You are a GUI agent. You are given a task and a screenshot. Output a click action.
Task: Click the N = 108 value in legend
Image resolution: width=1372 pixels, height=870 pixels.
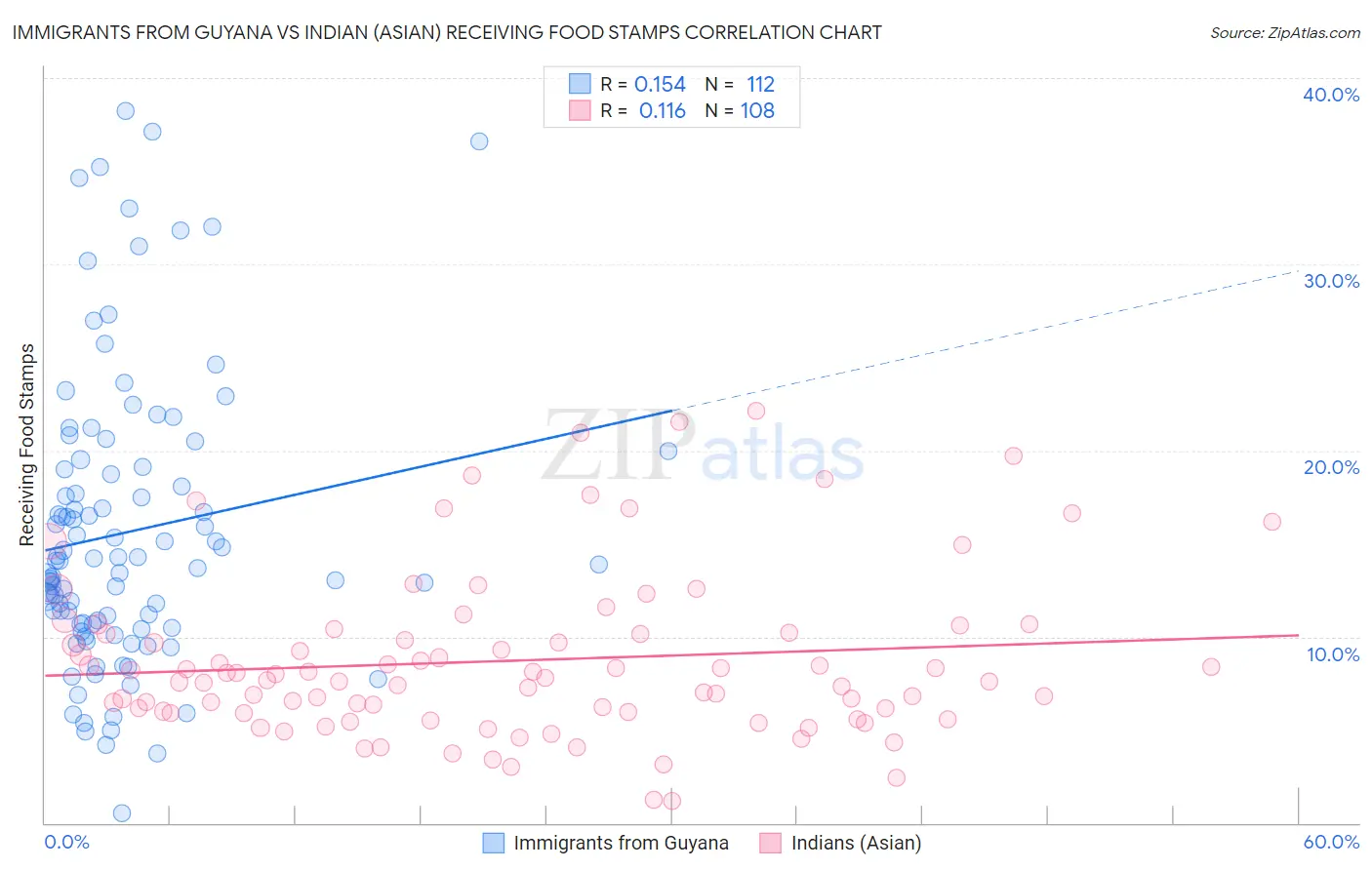tap(740, 110)
